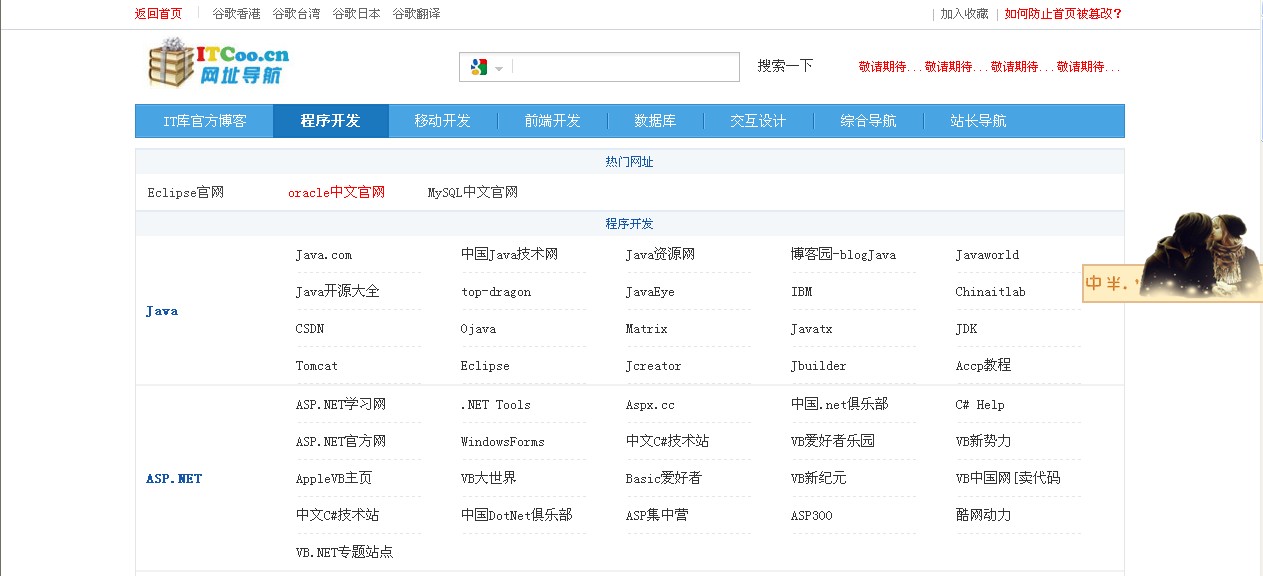Switch to 移动开发 tab

[x=442, y=121]
